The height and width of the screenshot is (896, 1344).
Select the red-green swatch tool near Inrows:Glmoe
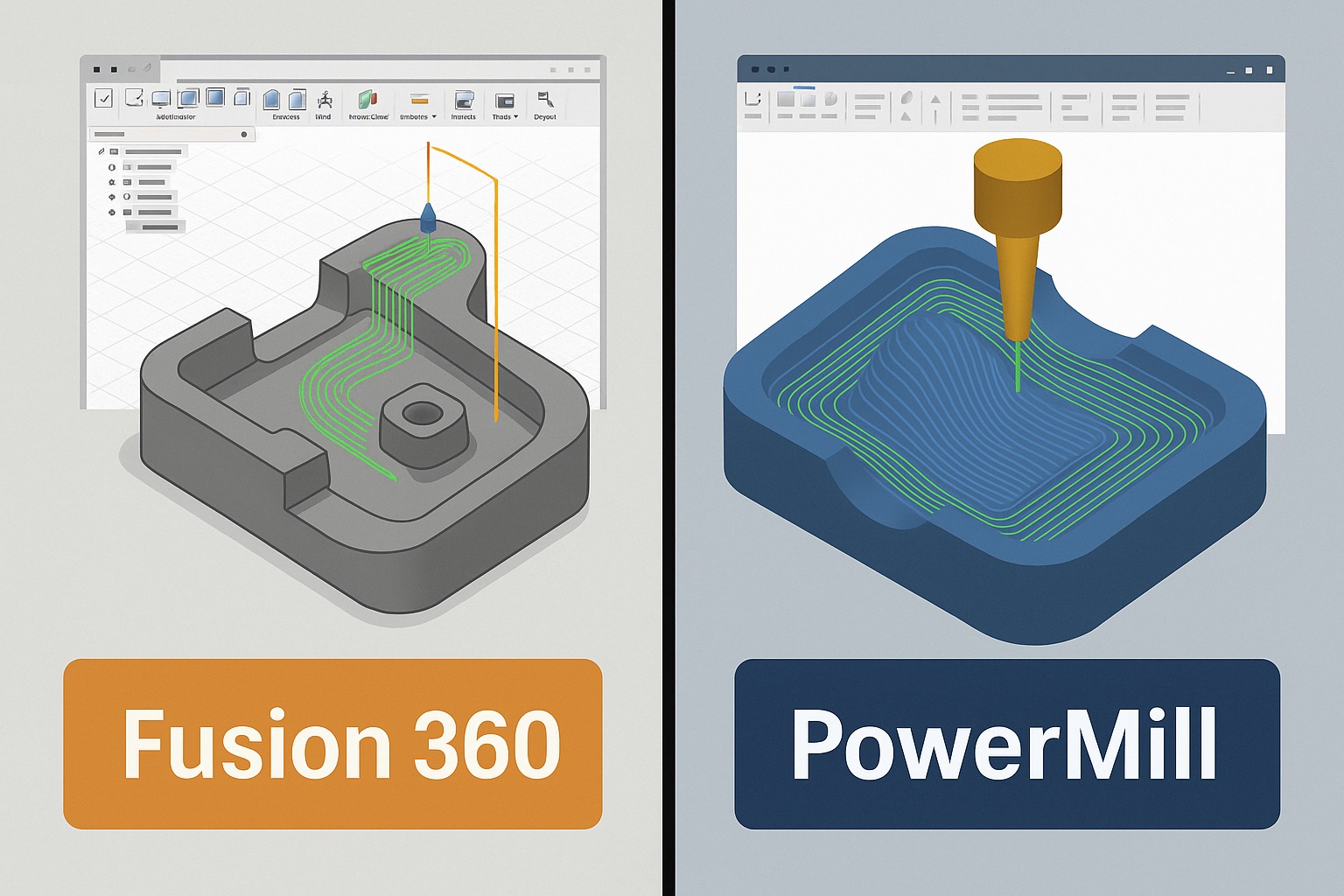366,99
